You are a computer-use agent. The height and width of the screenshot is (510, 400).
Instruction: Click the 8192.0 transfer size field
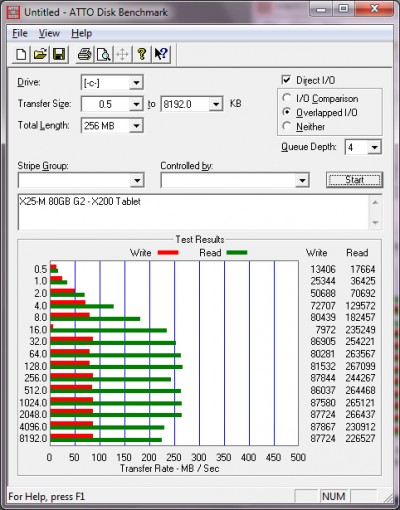tap(185, 104)
